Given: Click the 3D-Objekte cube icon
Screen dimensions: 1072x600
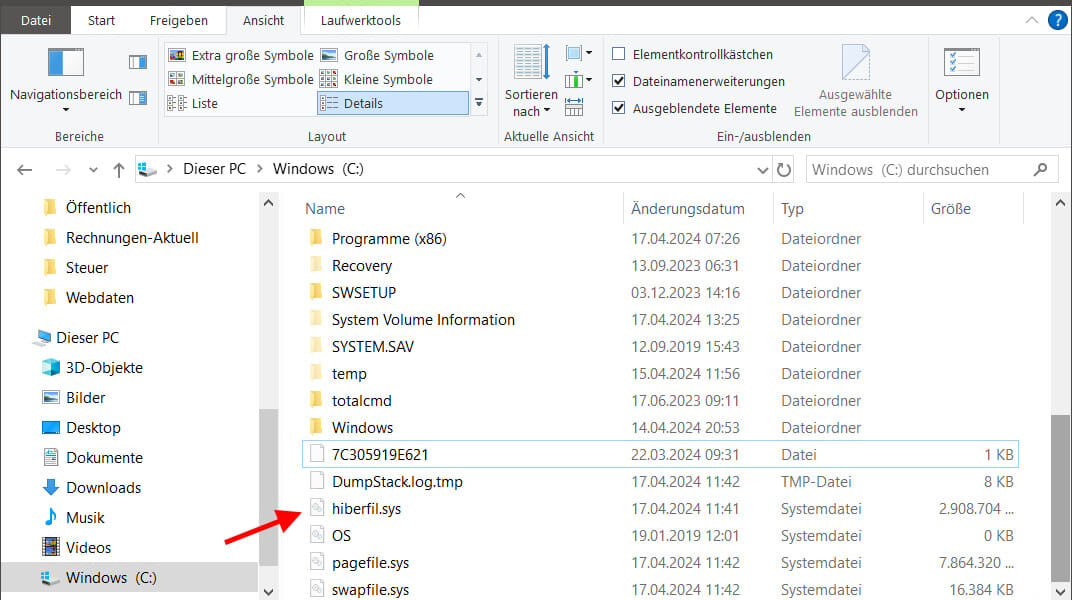Looking at the screenshot, I should [x=51, y=368].
